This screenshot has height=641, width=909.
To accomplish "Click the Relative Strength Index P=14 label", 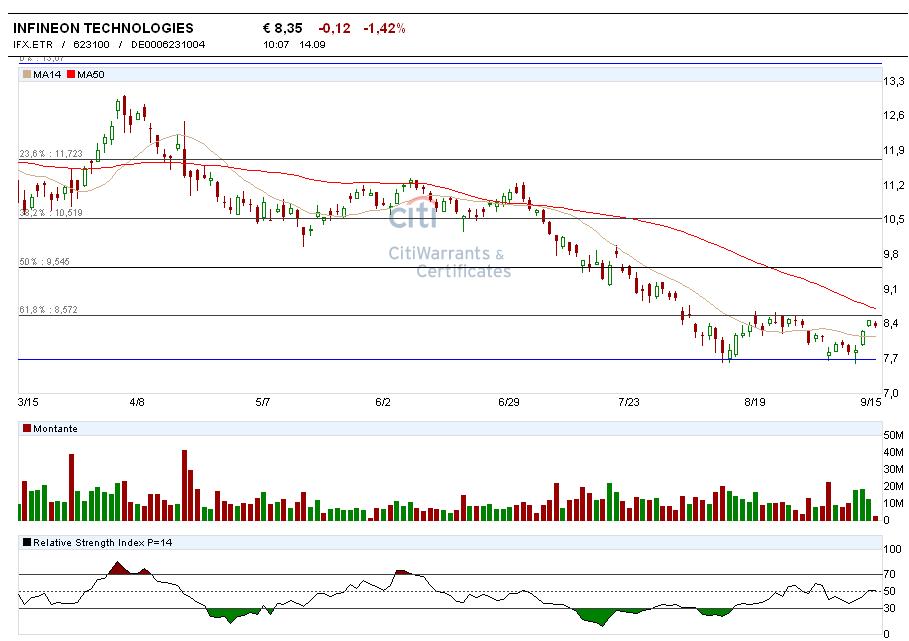I will click(x=103, y=542).
